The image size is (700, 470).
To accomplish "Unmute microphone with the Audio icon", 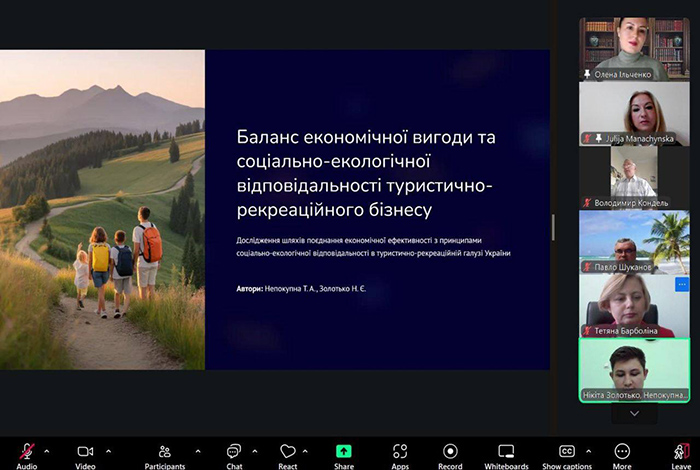I will tap(27, 452).
